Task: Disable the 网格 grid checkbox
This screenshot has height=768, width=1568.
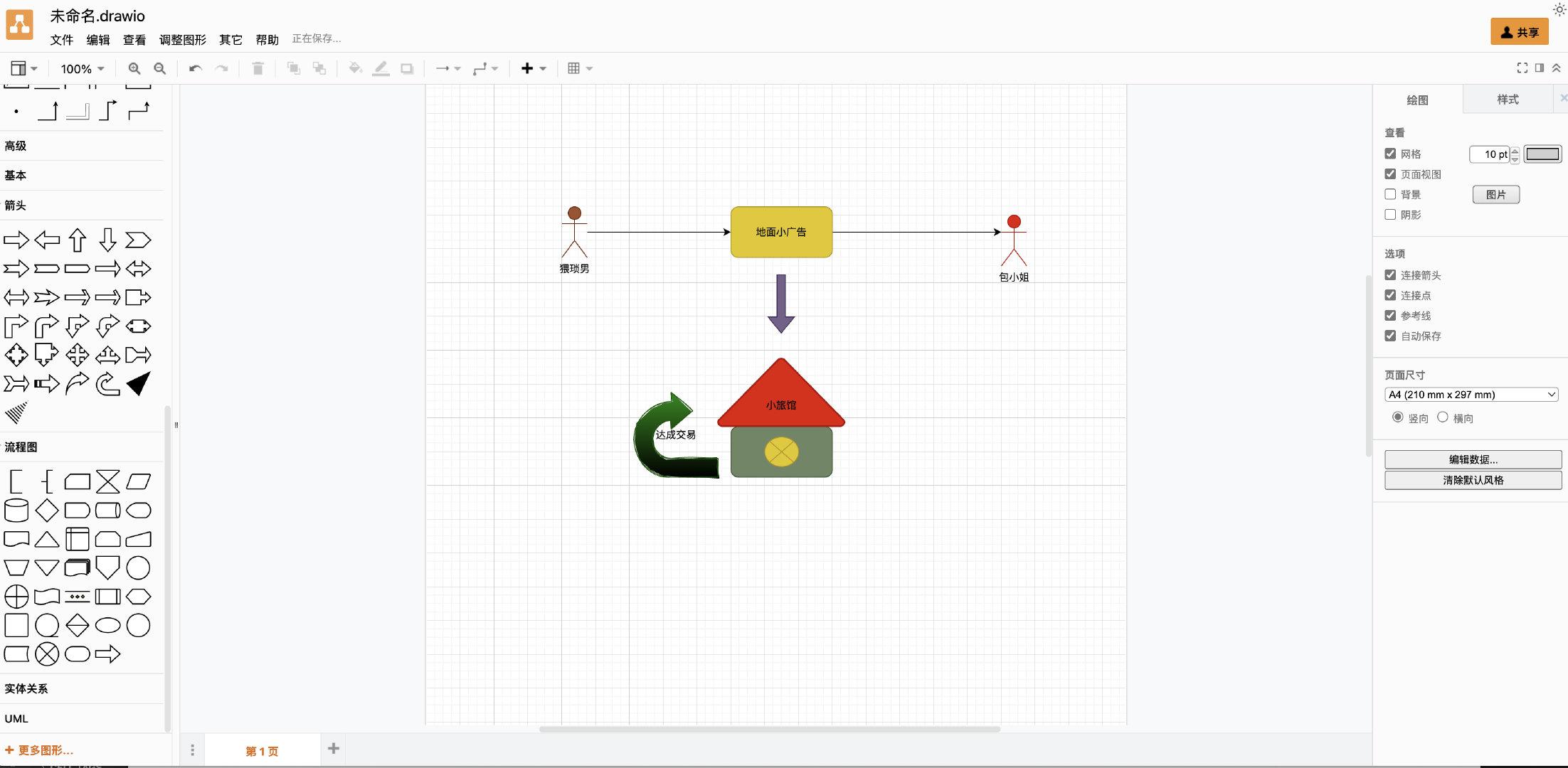Action: [1390, 154]
